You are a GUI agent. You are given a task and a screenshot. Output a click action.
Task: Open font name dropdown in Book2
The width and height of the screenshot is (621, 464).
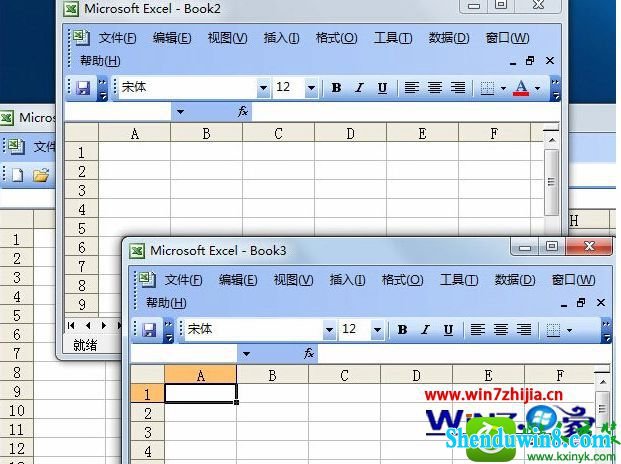pos(263,88)
